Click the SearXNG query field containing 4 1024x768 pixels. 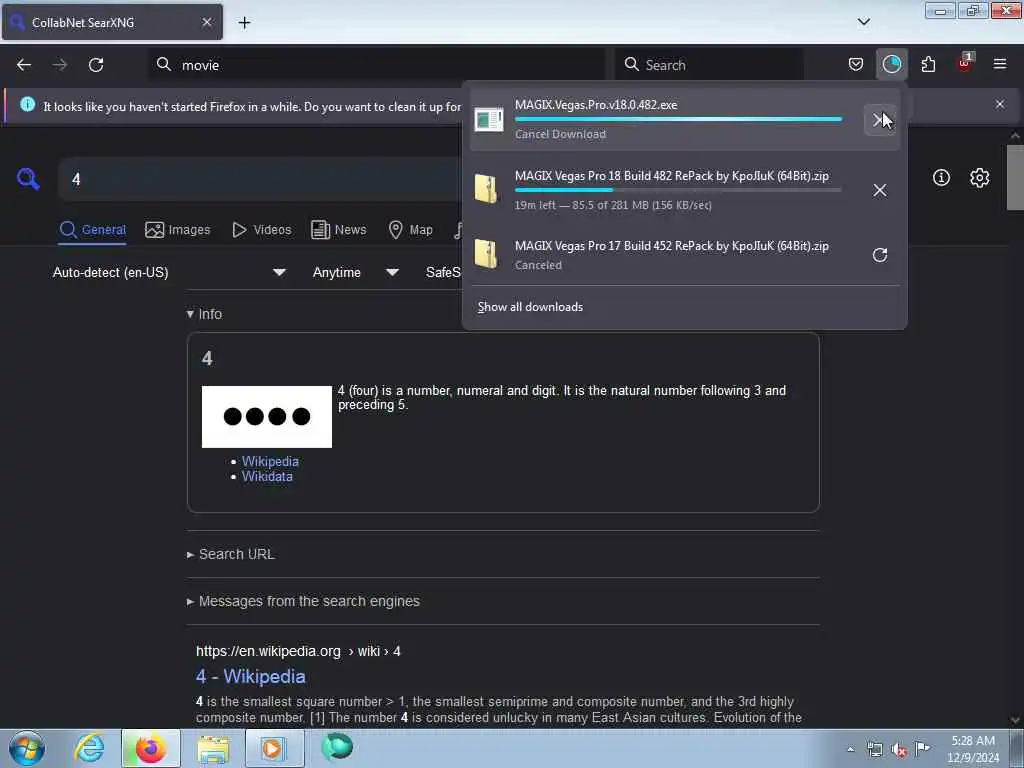(261, 179)
